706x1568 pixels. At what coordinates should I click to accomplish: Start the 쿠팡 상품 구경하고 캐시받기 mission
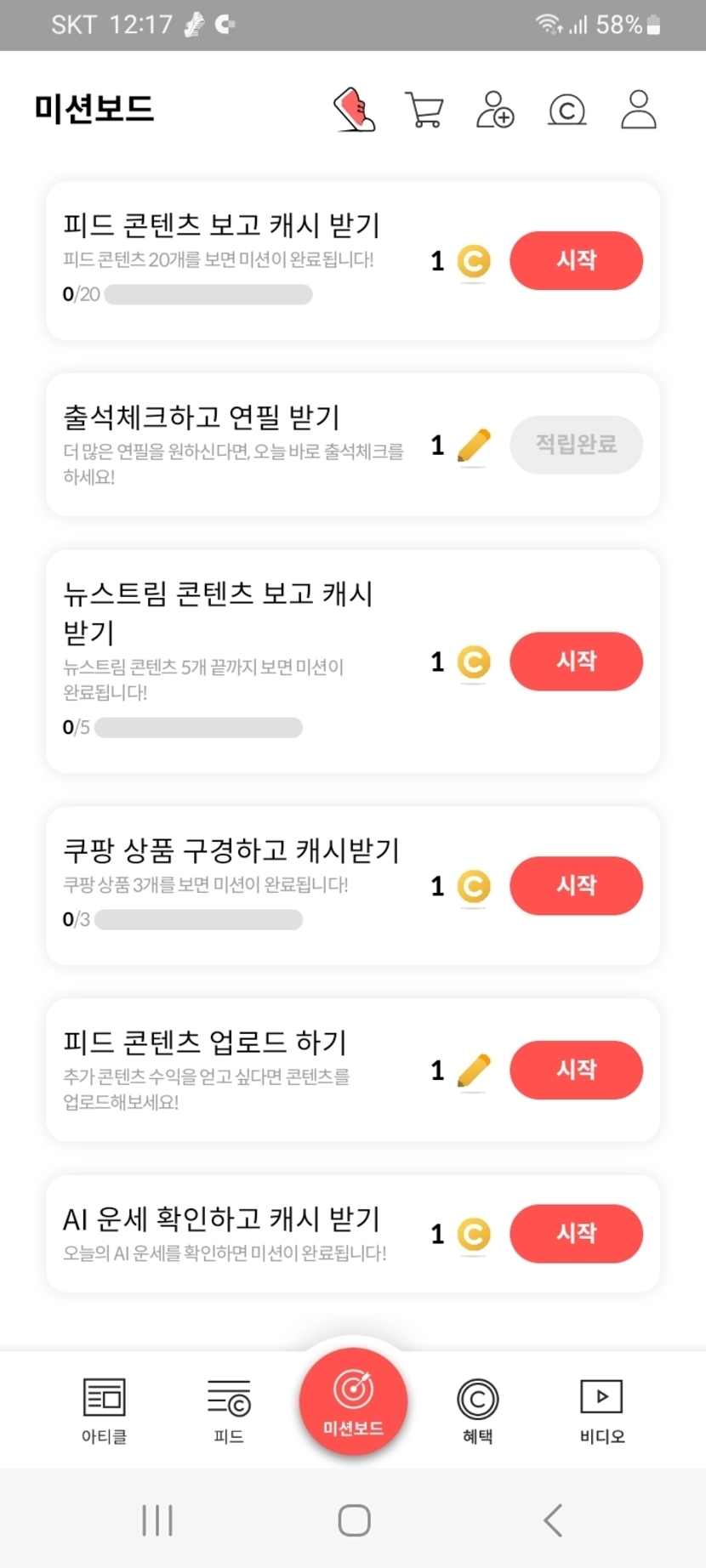(576, 885)
